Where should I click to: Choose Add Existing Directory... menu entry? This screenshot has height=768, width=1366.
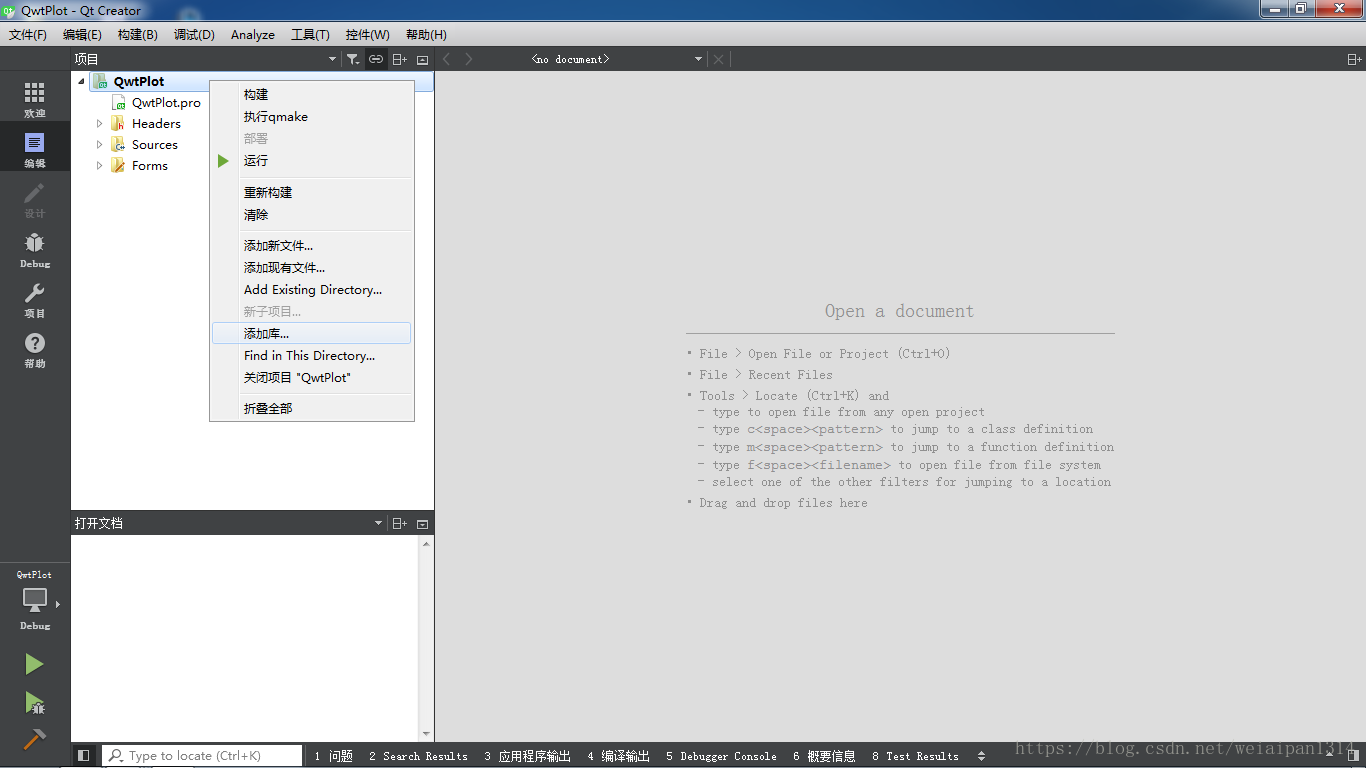pos(312,290)
